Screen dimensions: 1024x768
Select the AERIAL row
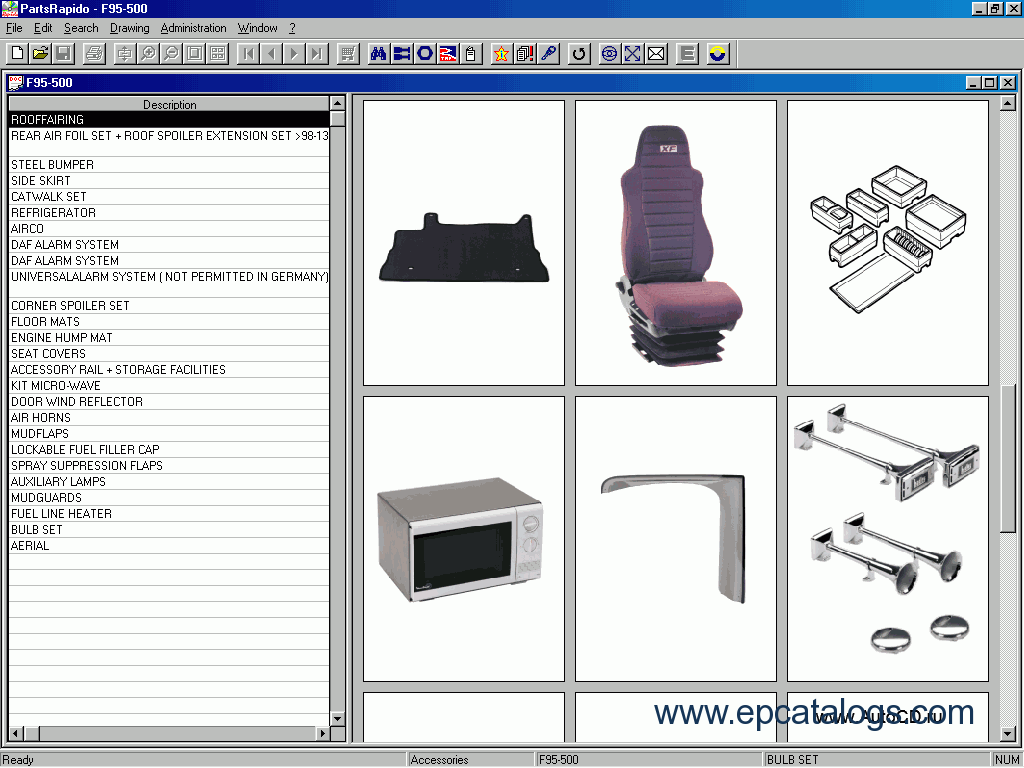coord(169,546)
